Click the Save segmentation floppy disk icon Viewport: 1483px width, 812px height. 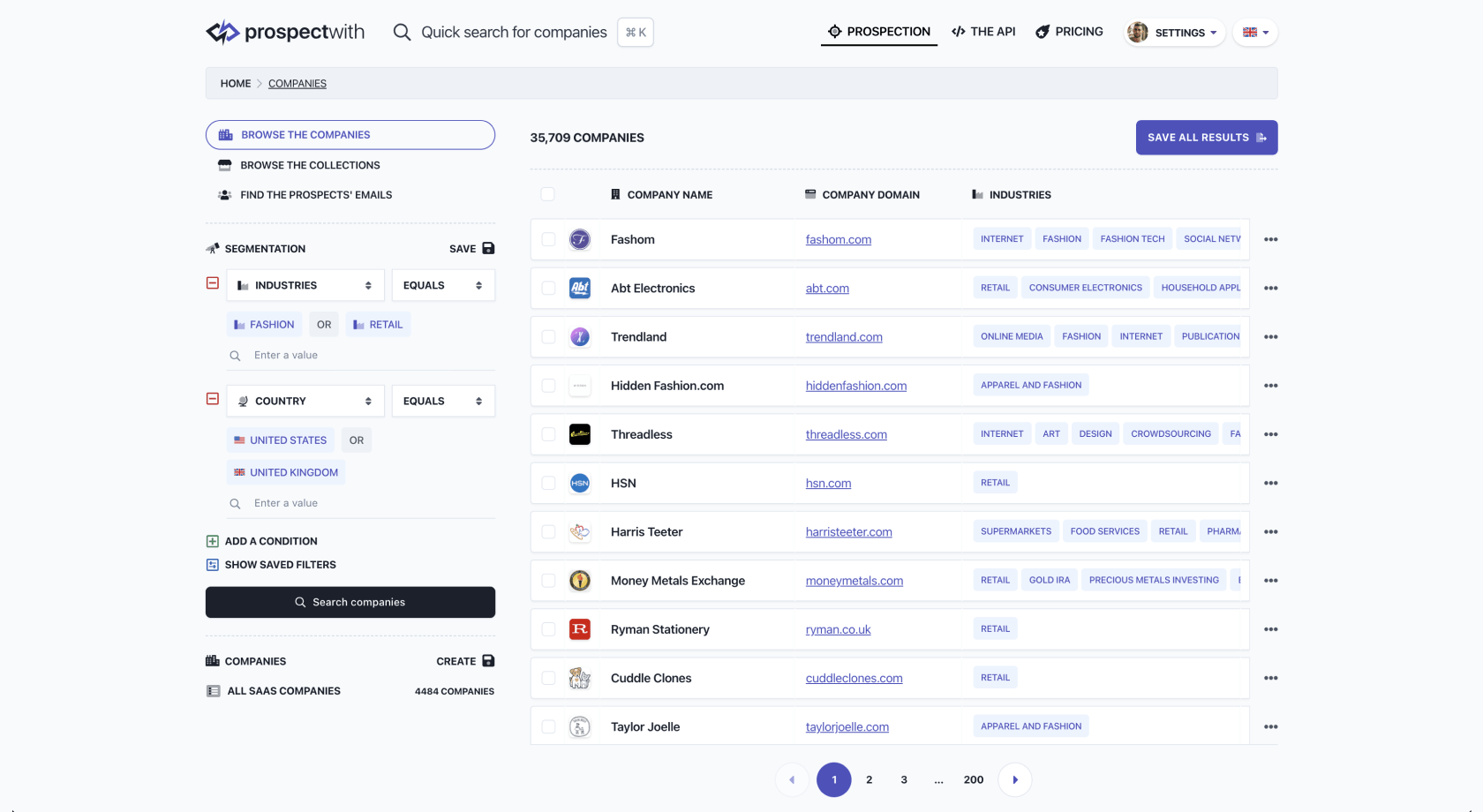tap(488, 249)
